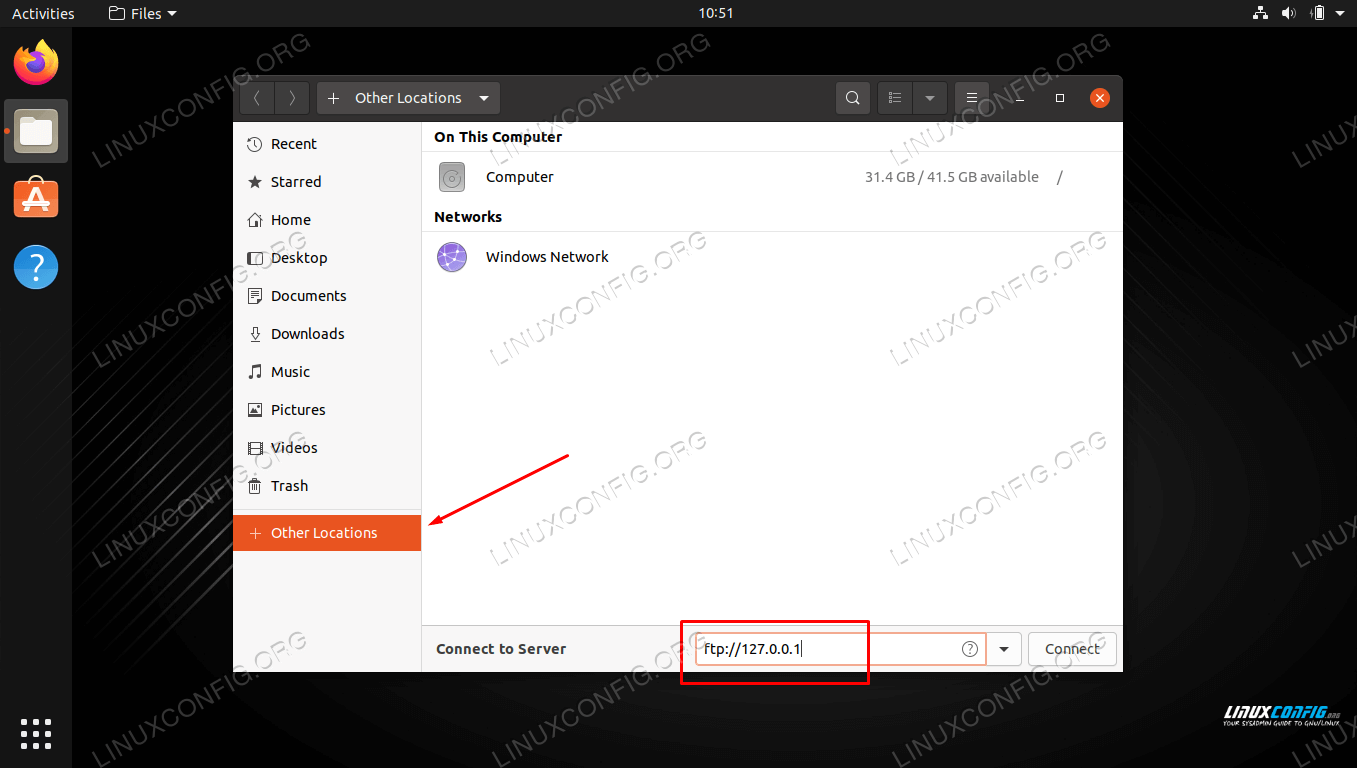Open the system menu arrow in top bar
The image size is (1357, 768).
[x=1340, y=13]
